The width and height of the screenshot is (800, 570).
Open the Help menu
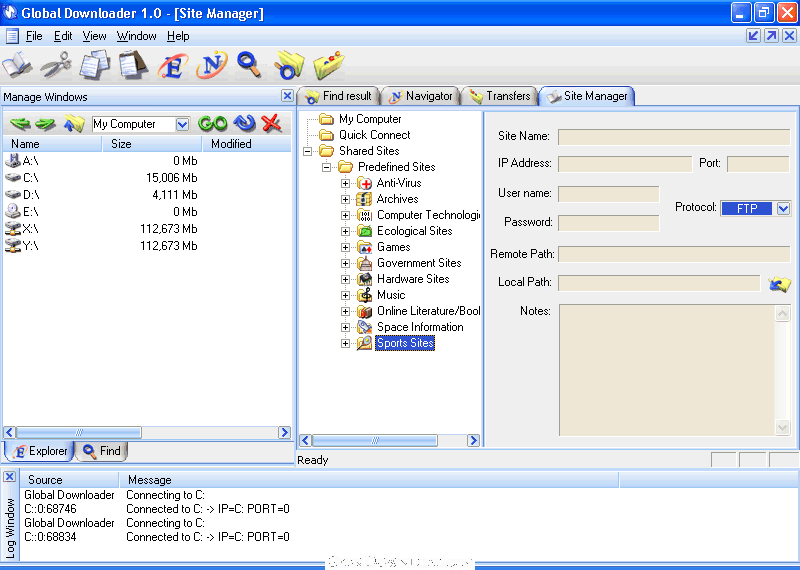[178, 36]
